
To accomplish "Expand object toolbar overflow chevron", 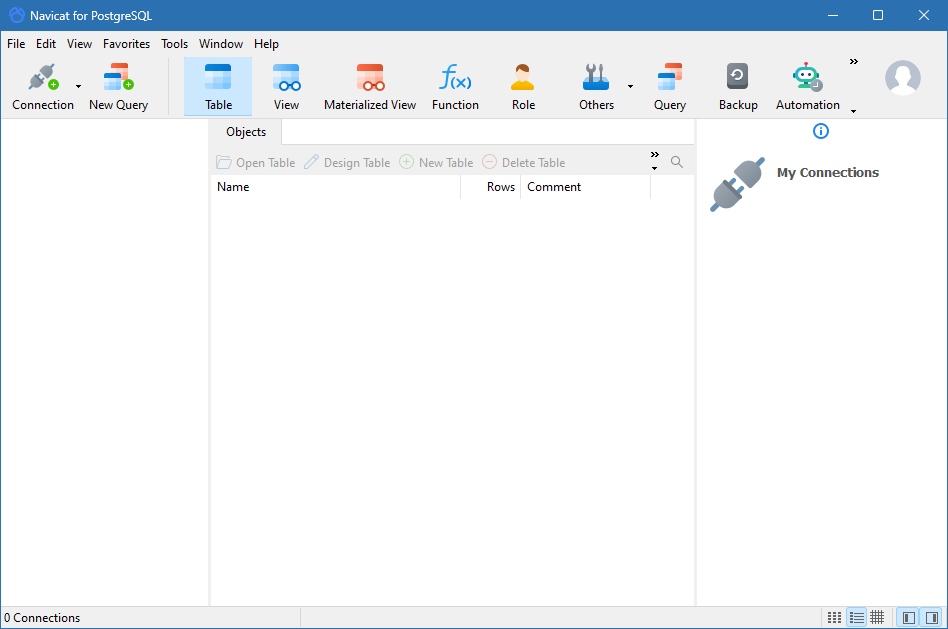I will (x=655, y=155).
